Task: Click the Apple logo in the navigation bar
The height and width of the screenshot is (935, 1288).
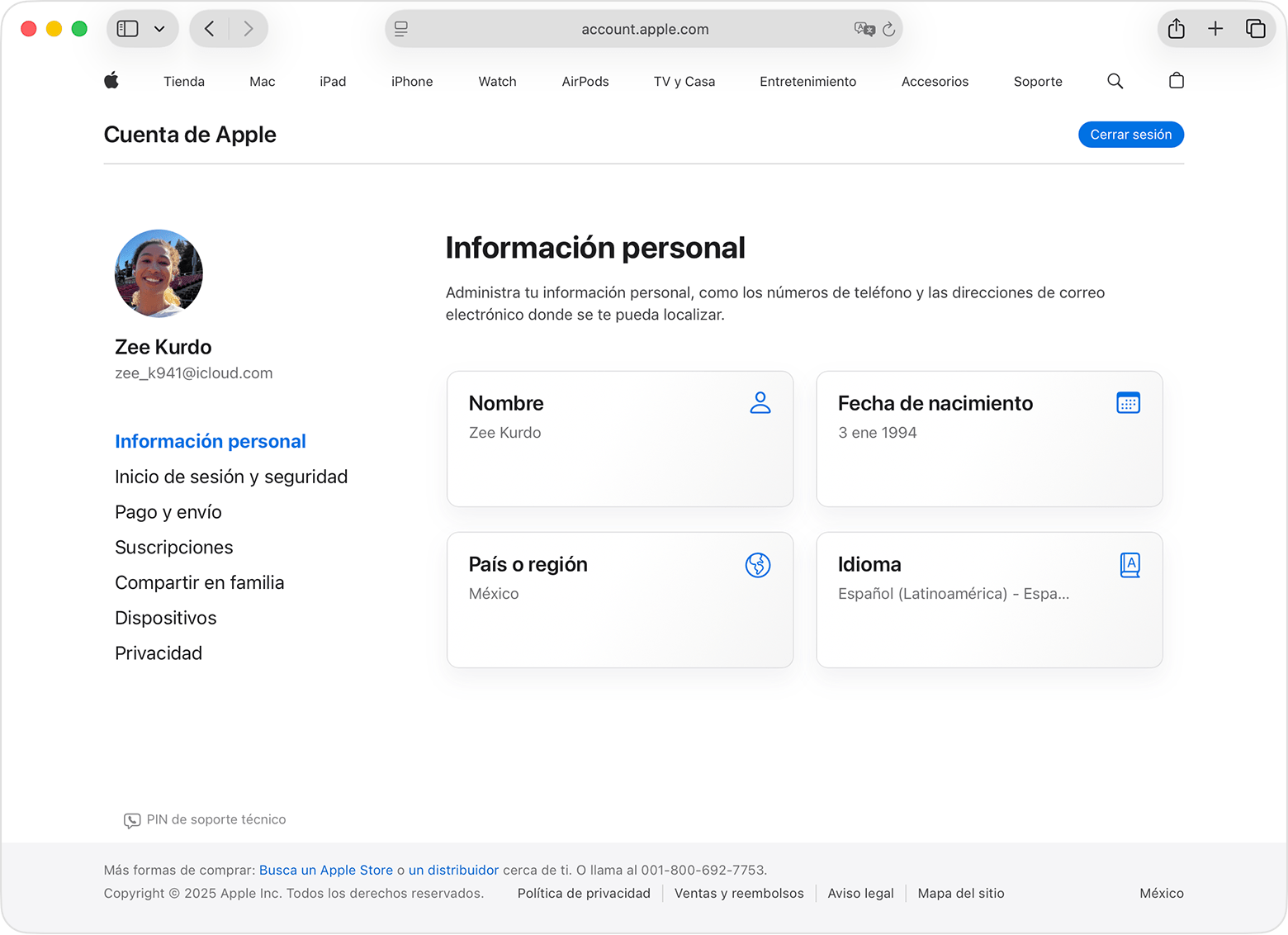Action: tap(111, 80)
